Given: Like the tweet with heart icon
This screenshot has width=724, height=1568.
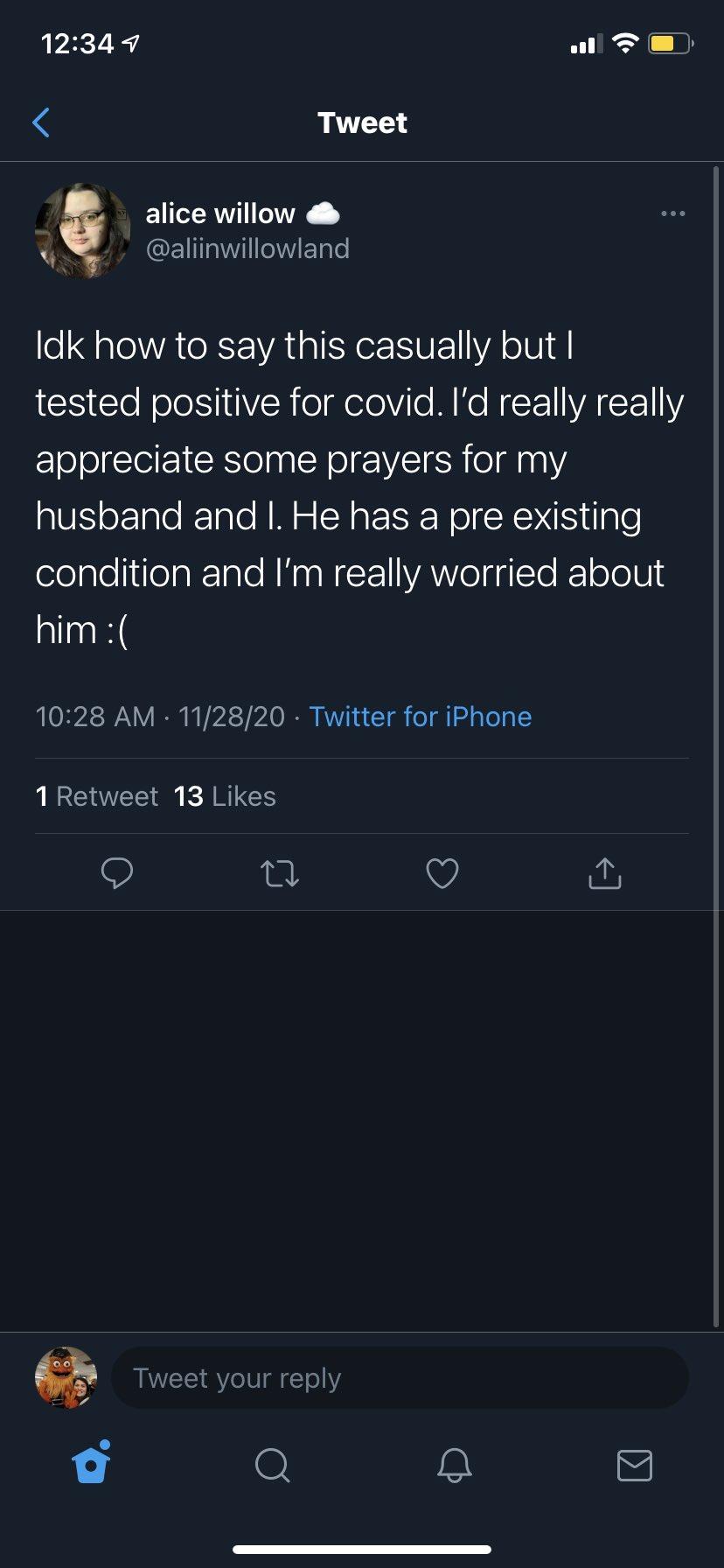Looking at the screenshot, I should pos(442,873).
